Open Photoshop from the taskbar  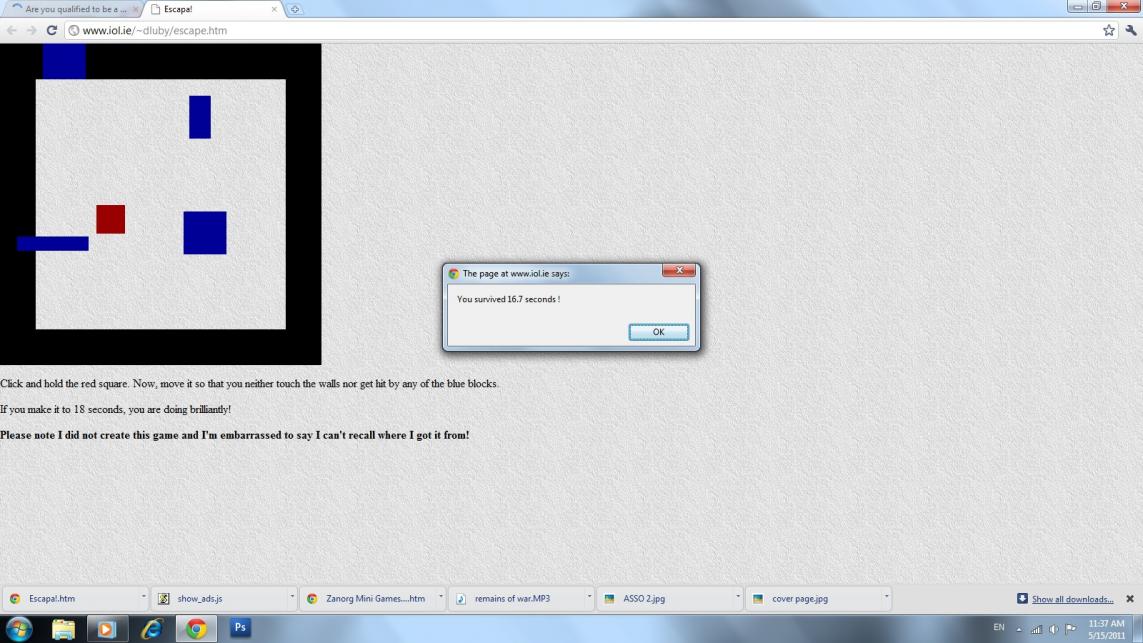pos(240,628)
